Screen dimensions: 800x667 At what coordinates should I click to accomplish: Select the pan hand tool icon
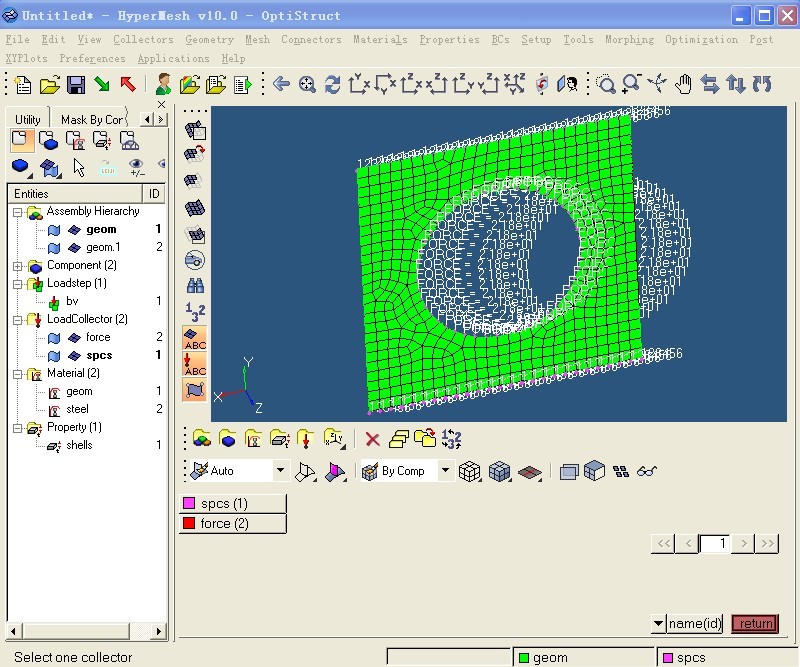683,84
